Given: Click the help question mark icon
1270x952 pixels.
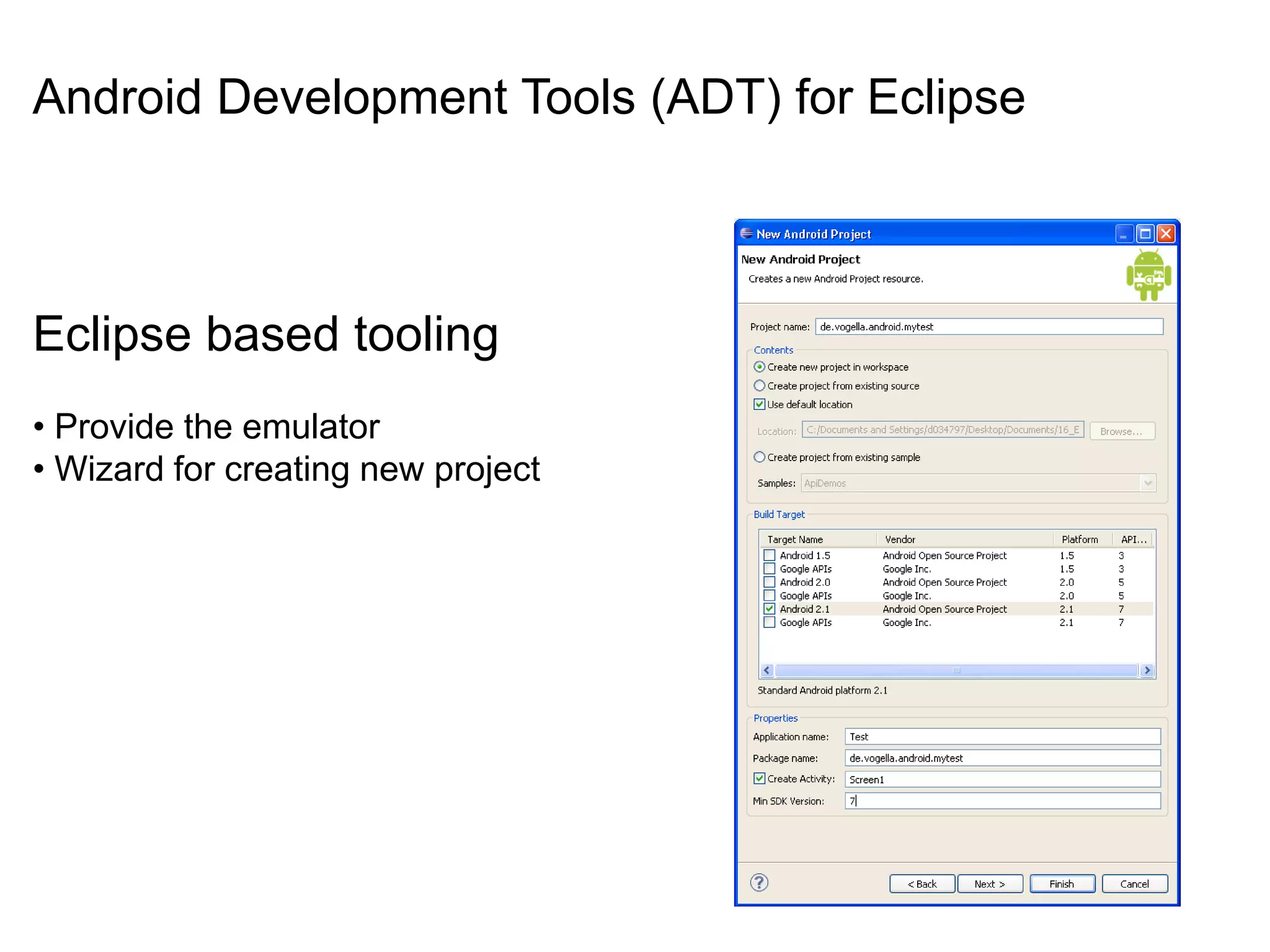Looking at the screenshot, I should (x=759, y=883).
